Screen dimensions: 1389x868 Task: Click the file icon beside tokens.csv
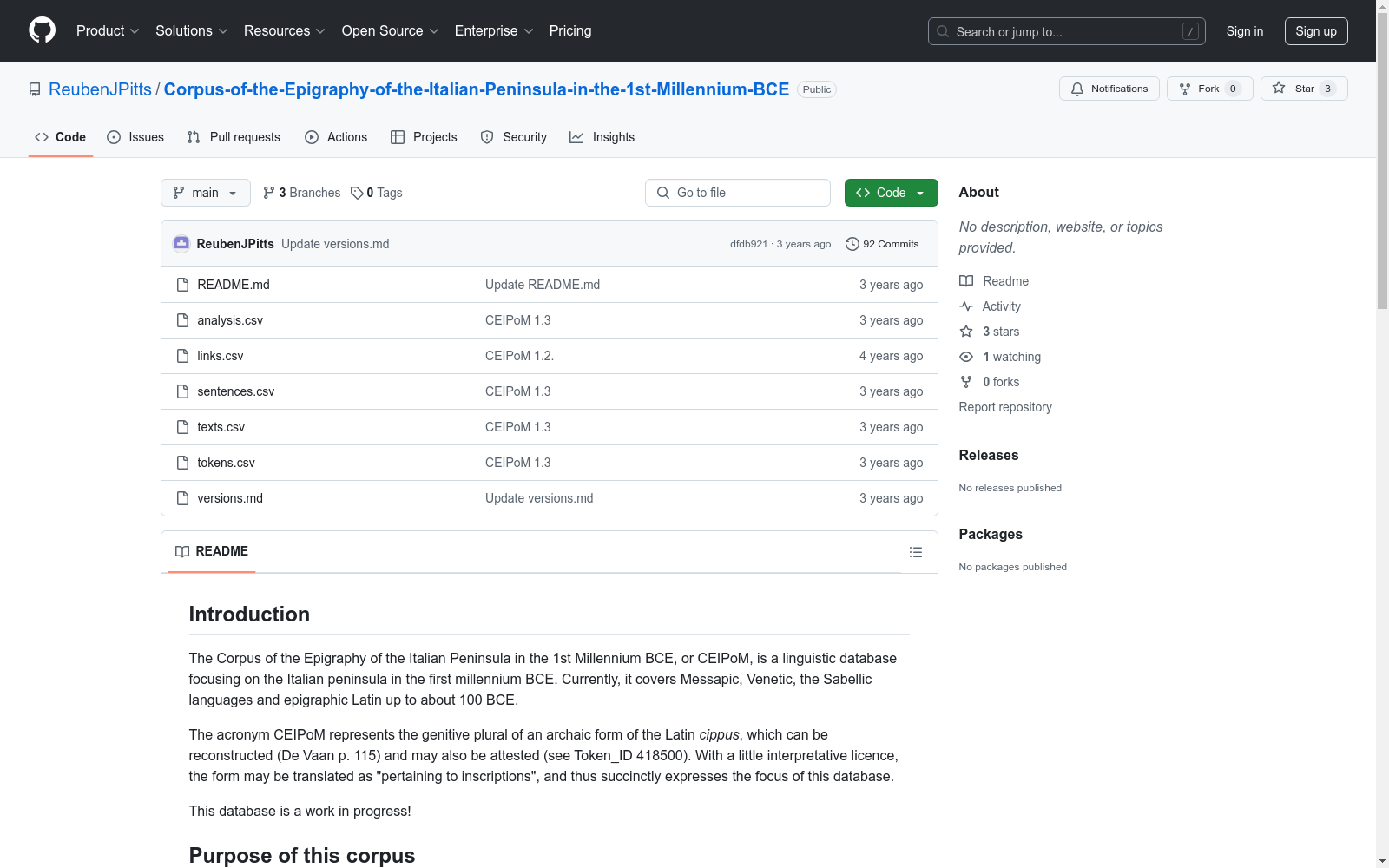pos(182,463)
